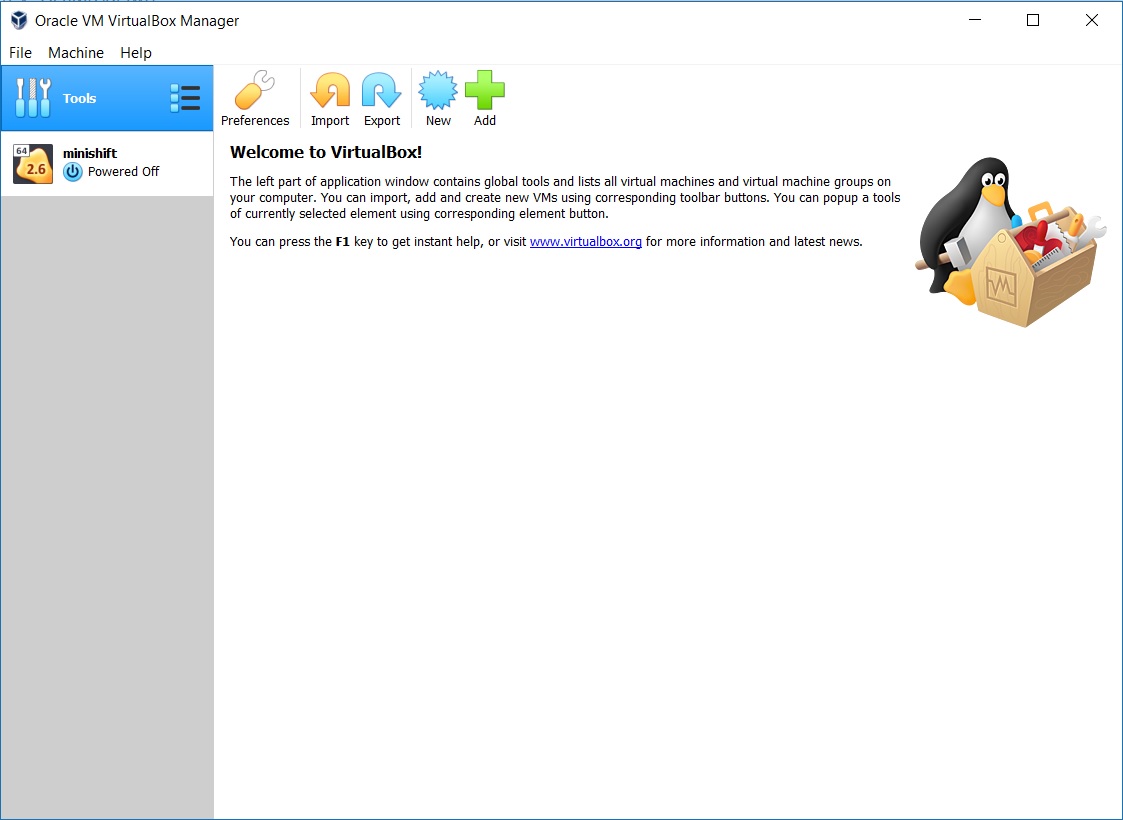Add an existing virtual machine
The image size is (1123, 820).
pyautogui.click(x=485, y=90)
